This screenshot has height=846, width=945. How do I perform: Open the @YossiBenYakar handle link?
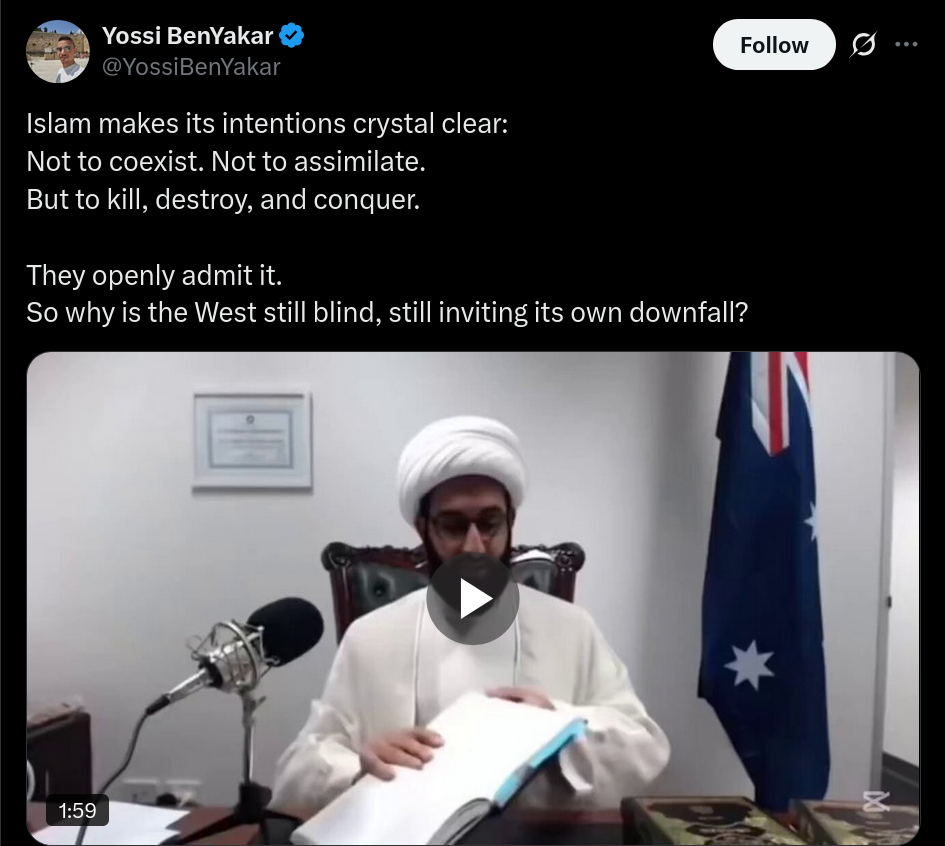pyautogui.click(x=191, y=67)
